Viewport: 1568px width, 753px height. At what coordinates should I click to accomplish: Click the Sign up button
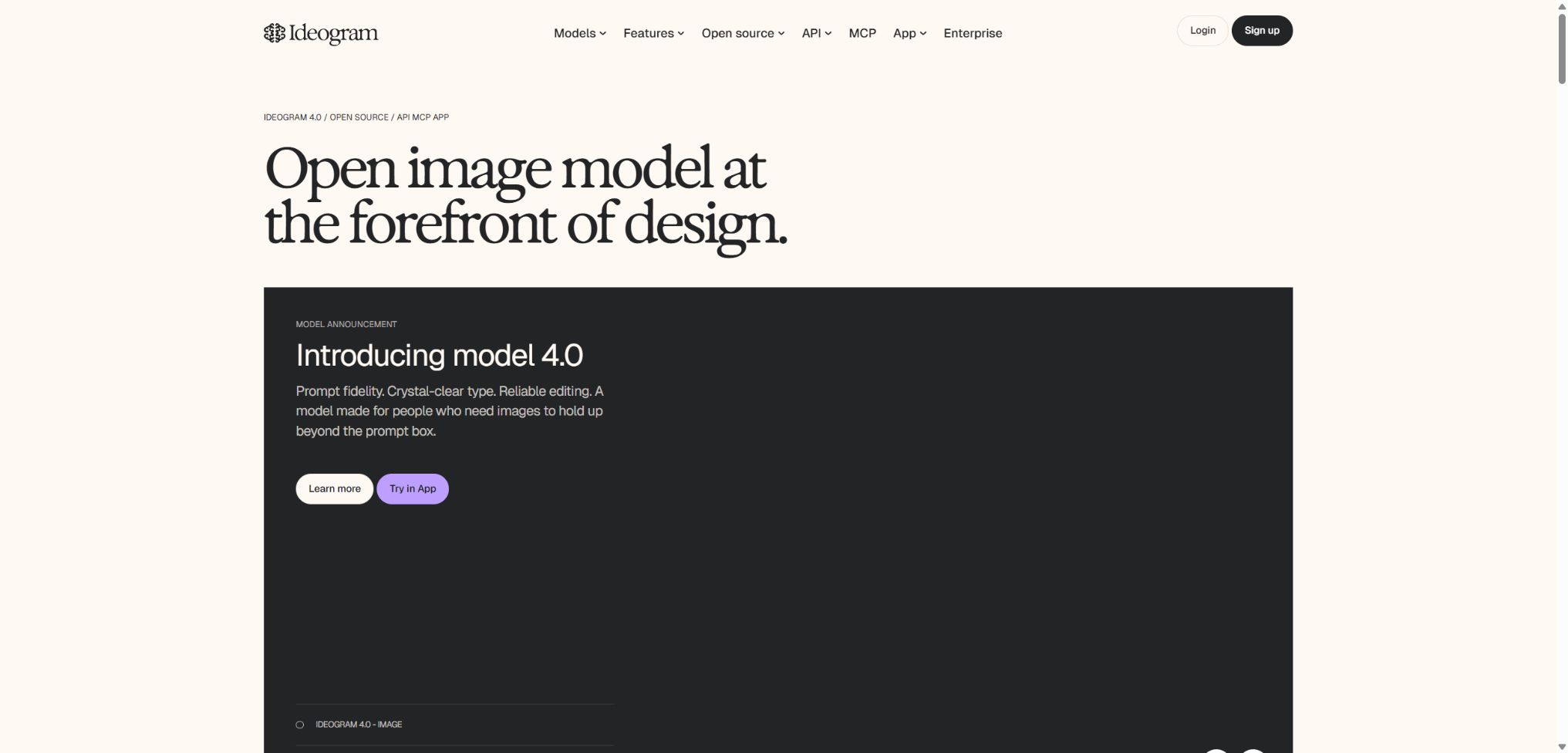1262,31
